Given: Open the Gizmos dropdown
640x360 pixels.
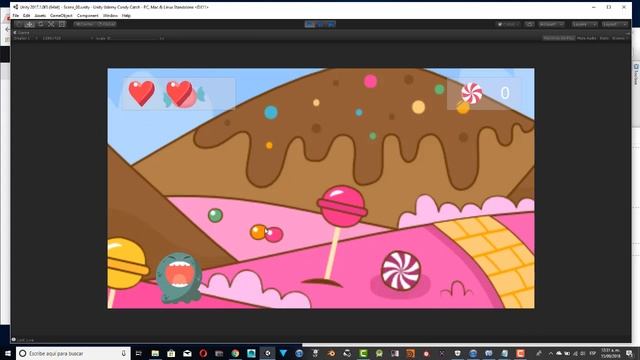Looking at the screenshot, I should click(619, 38).
